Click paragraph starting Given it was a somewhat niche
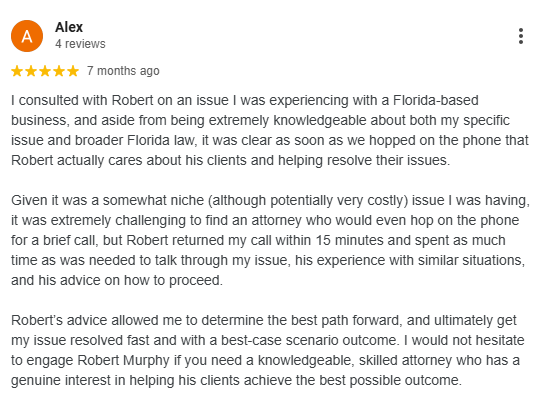This screenshot has width=546, height=400. (270, 240)
